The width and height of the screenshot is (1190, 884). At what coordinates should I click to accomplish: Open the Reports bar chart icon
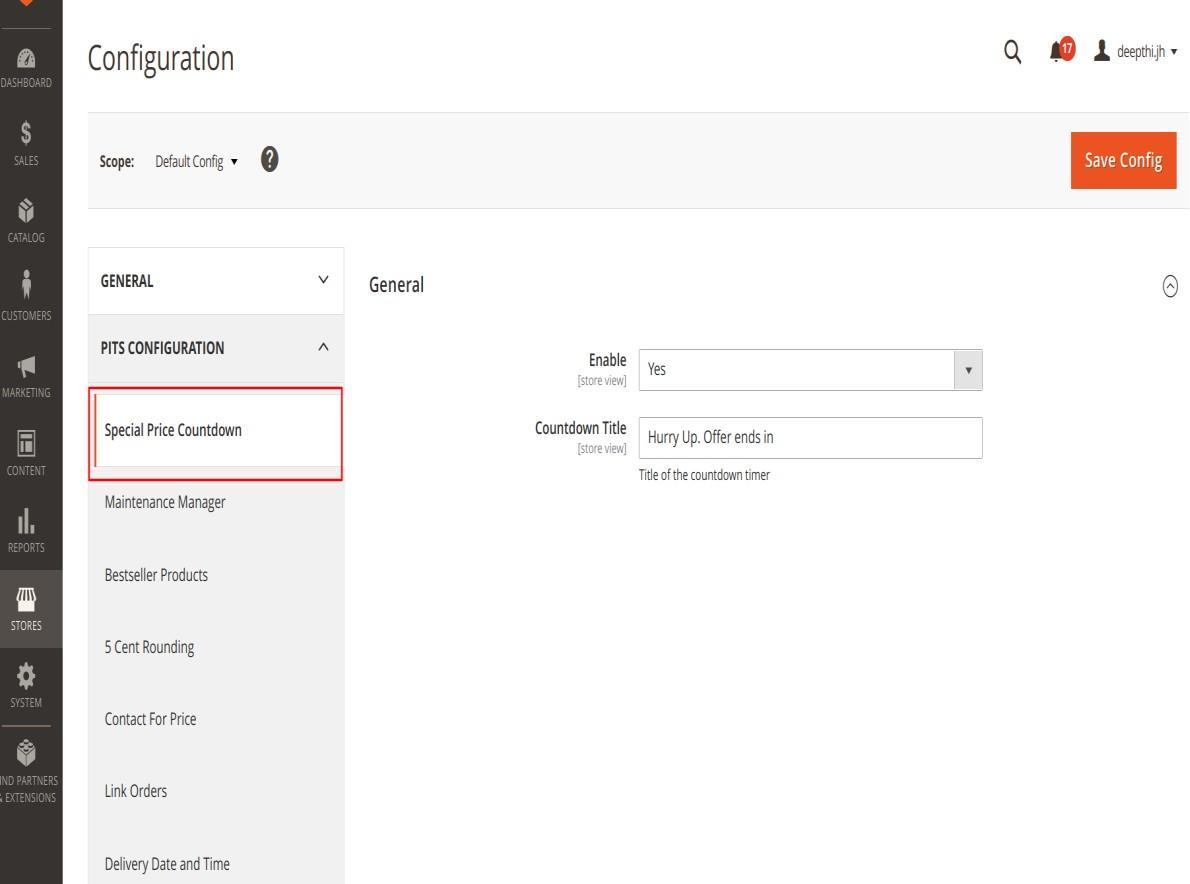pos(30,529)
